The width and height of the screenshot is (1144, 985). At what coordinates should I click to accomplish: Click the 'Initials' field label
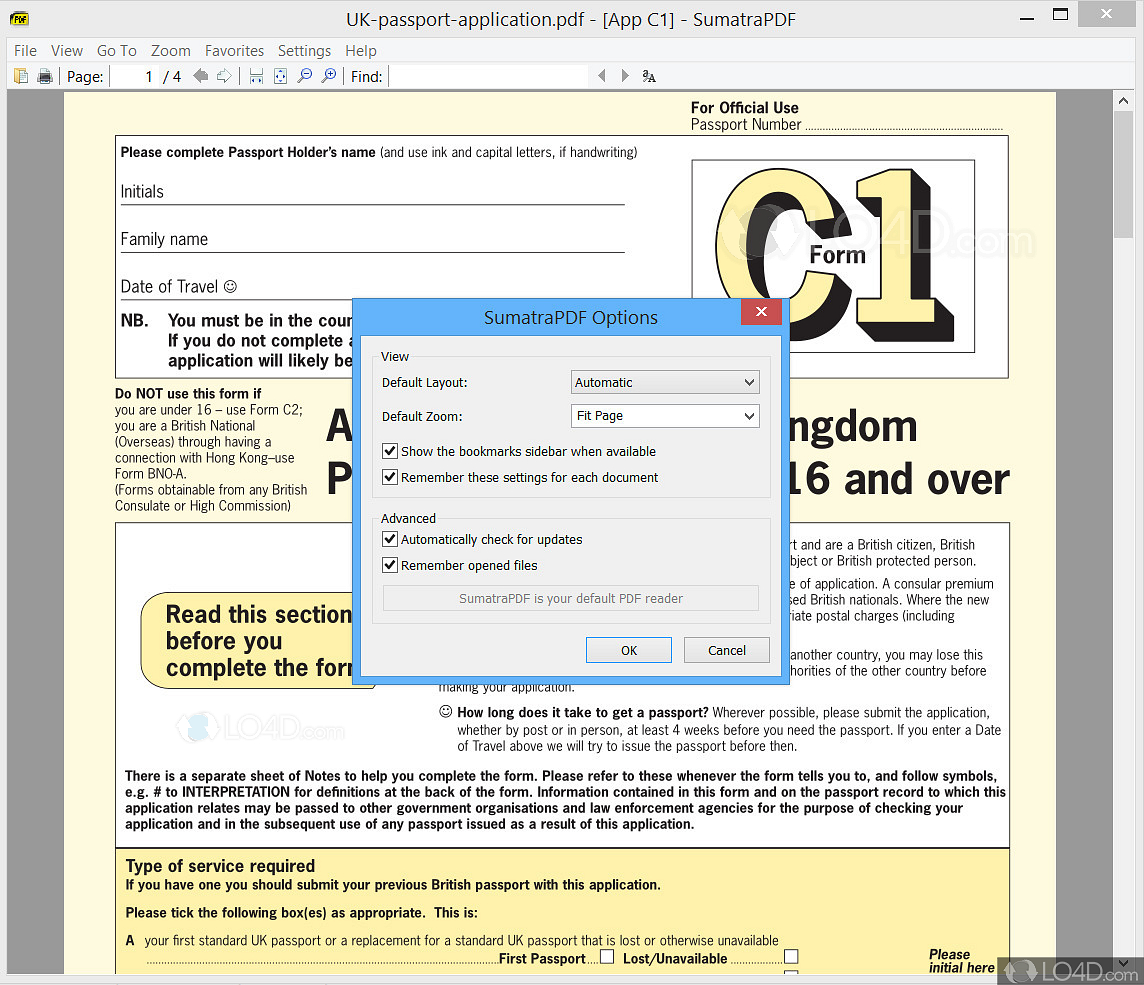[x=142, y=192]
